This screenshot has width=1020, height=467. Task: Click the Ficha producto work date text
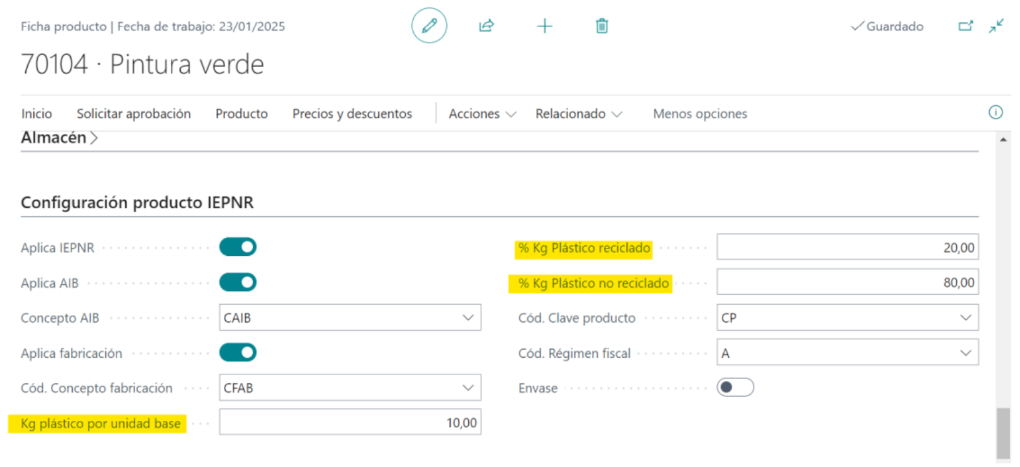(153, 27)
